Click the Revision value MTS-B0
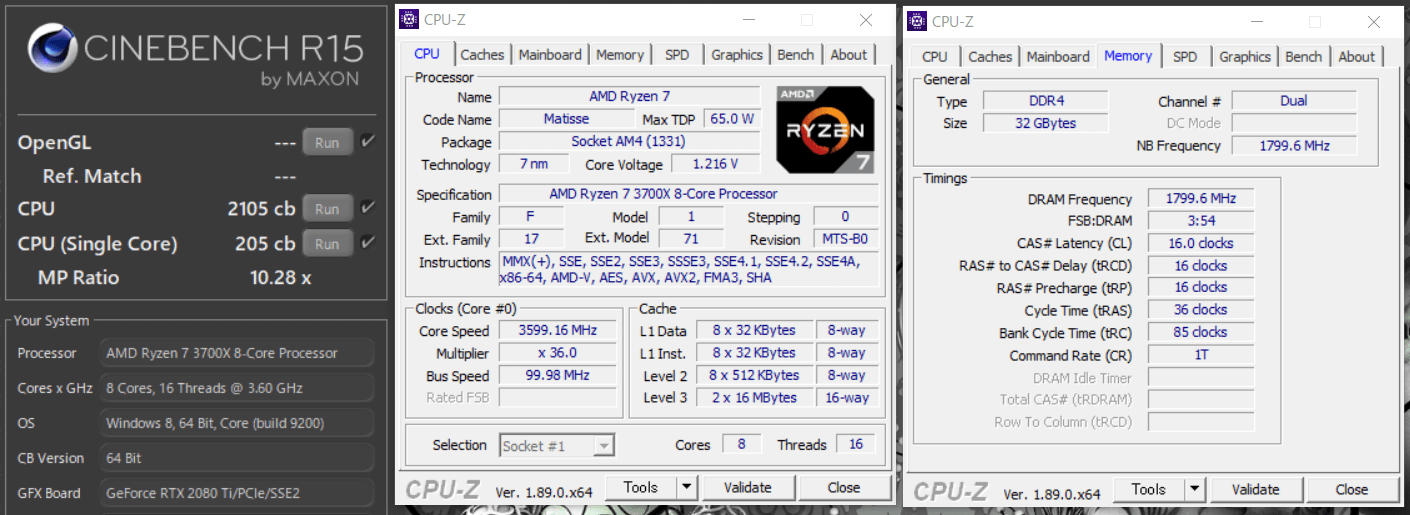This screenshot has height=515, width=1410. 846,240
